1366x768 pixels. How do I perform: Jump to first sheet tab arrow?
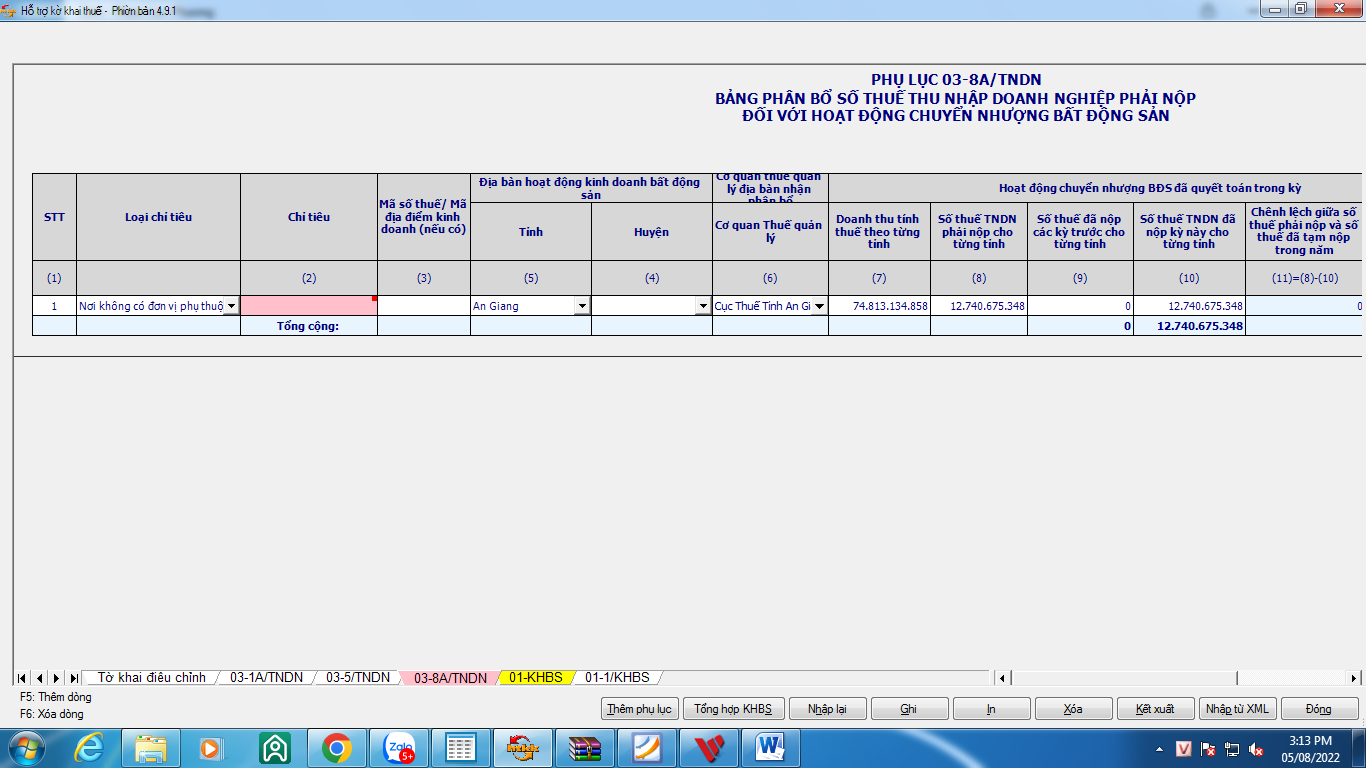[x=22, y=678]
